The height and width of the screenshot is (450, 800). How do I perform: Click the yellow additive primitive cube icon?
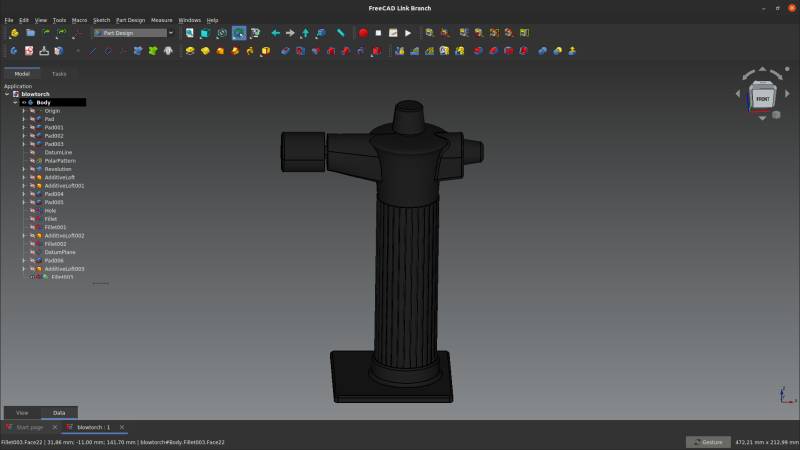[x=265, y=51]
